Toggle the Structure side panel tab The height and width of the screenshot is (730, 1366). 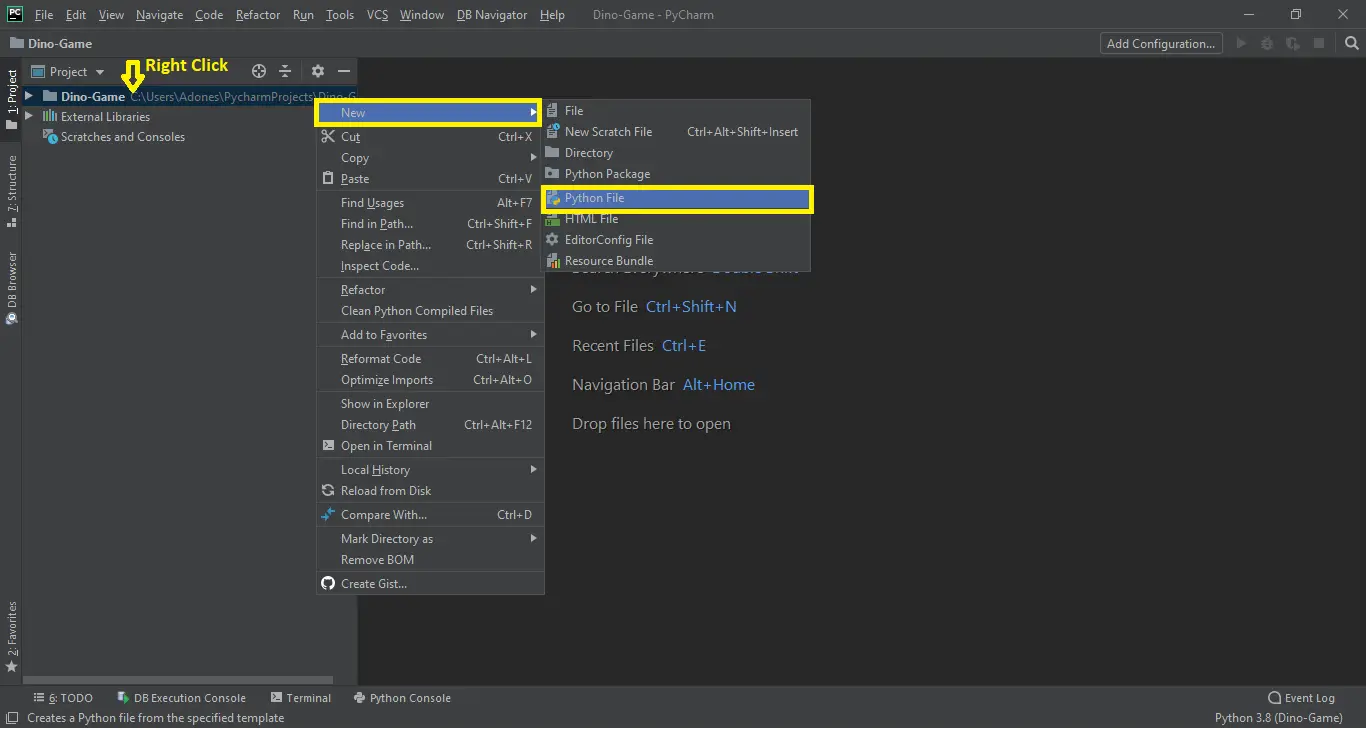click(x=12, y=192)
